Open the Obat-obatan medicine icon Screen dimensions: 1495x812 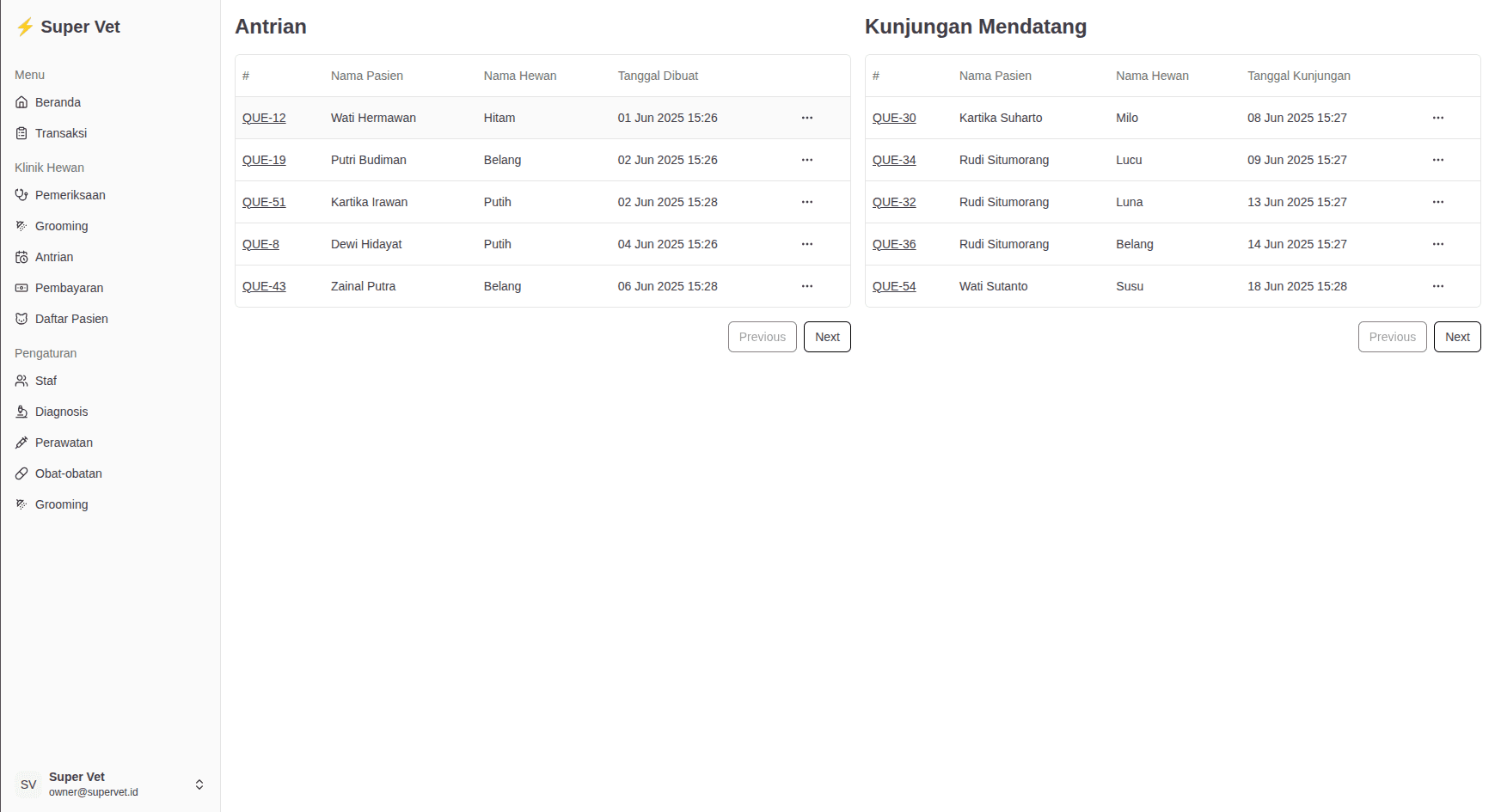(x=21, y=473)
